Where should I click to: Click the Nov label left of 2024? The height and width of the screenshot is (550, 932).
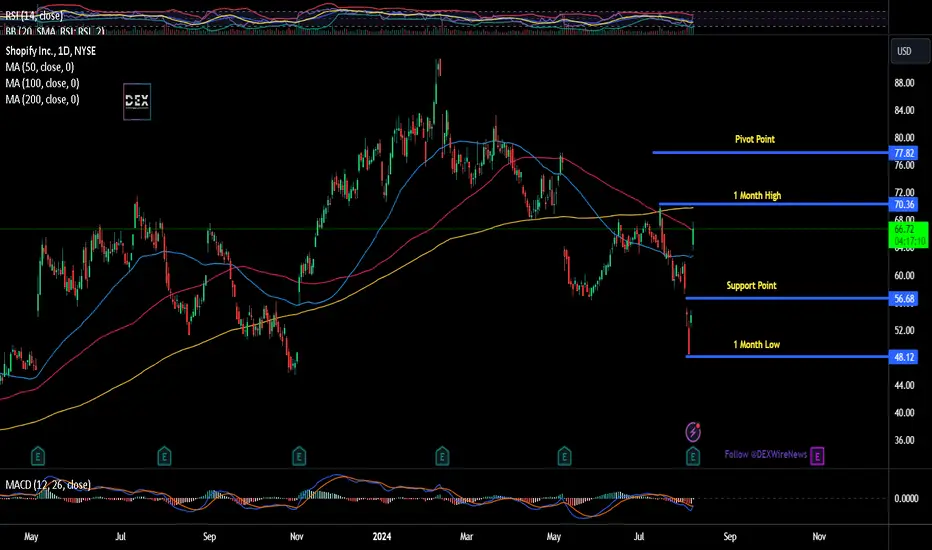point(297,536)
